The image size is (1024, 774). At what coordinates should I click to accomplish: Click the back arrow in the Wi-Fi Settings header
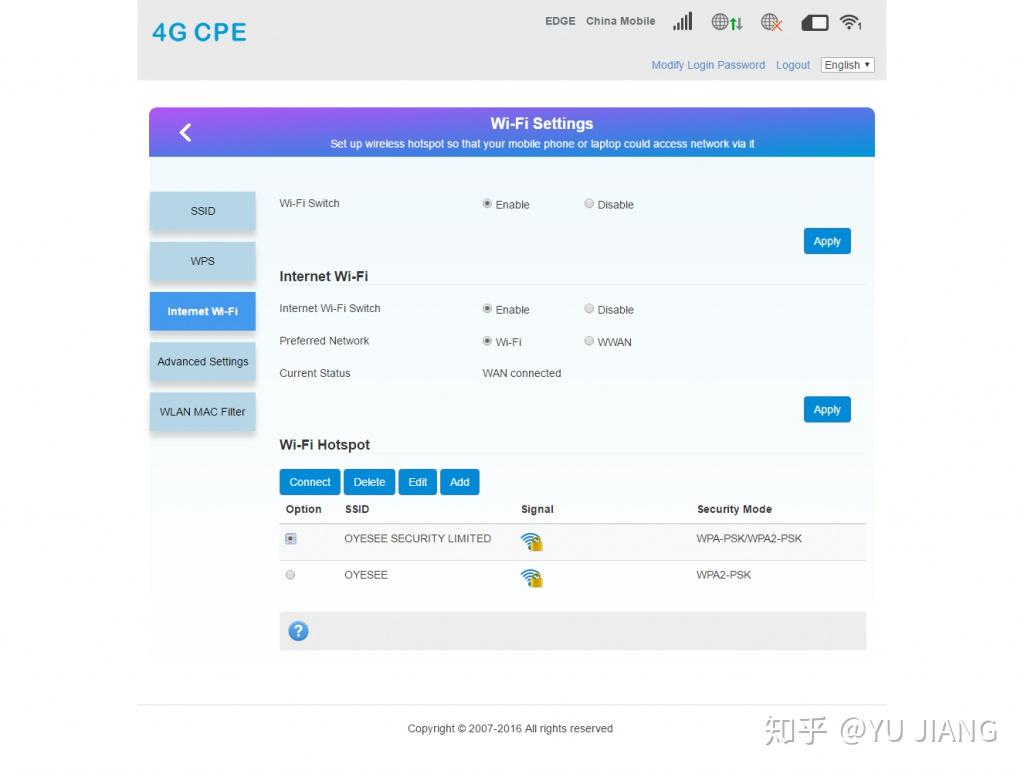point(185,131)
